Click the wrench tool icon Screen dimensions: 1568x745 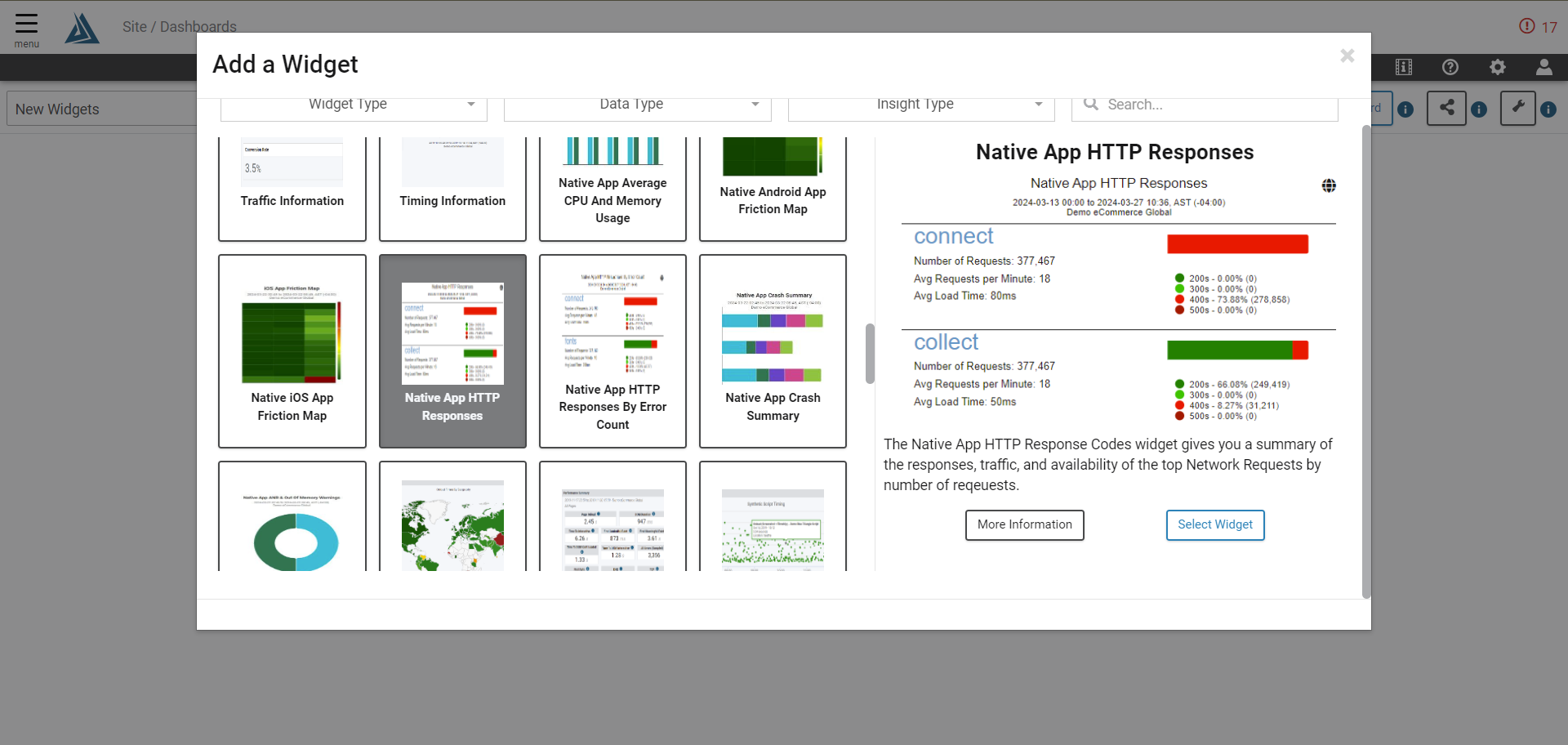(x=1517, y=108)
